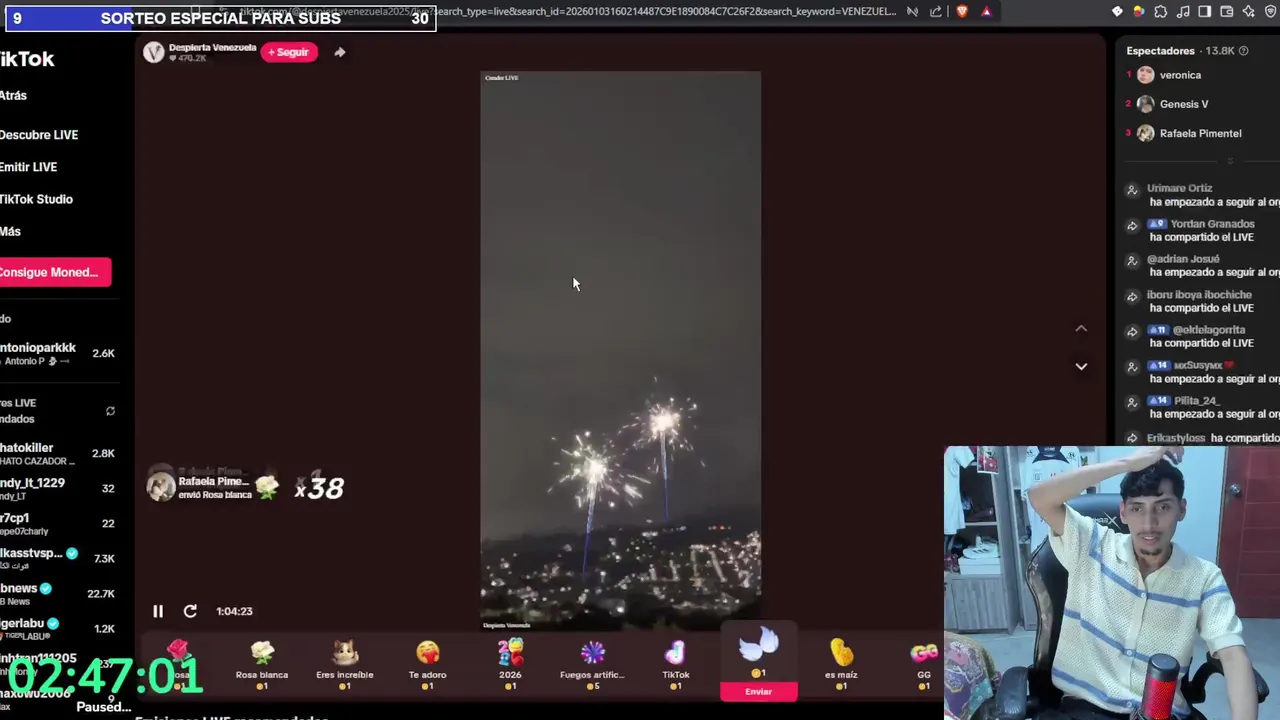Screen dimensions: 1280x720
Task: Open Urimare Ortiz in chat feed
Action: (x=1179, y=188)
